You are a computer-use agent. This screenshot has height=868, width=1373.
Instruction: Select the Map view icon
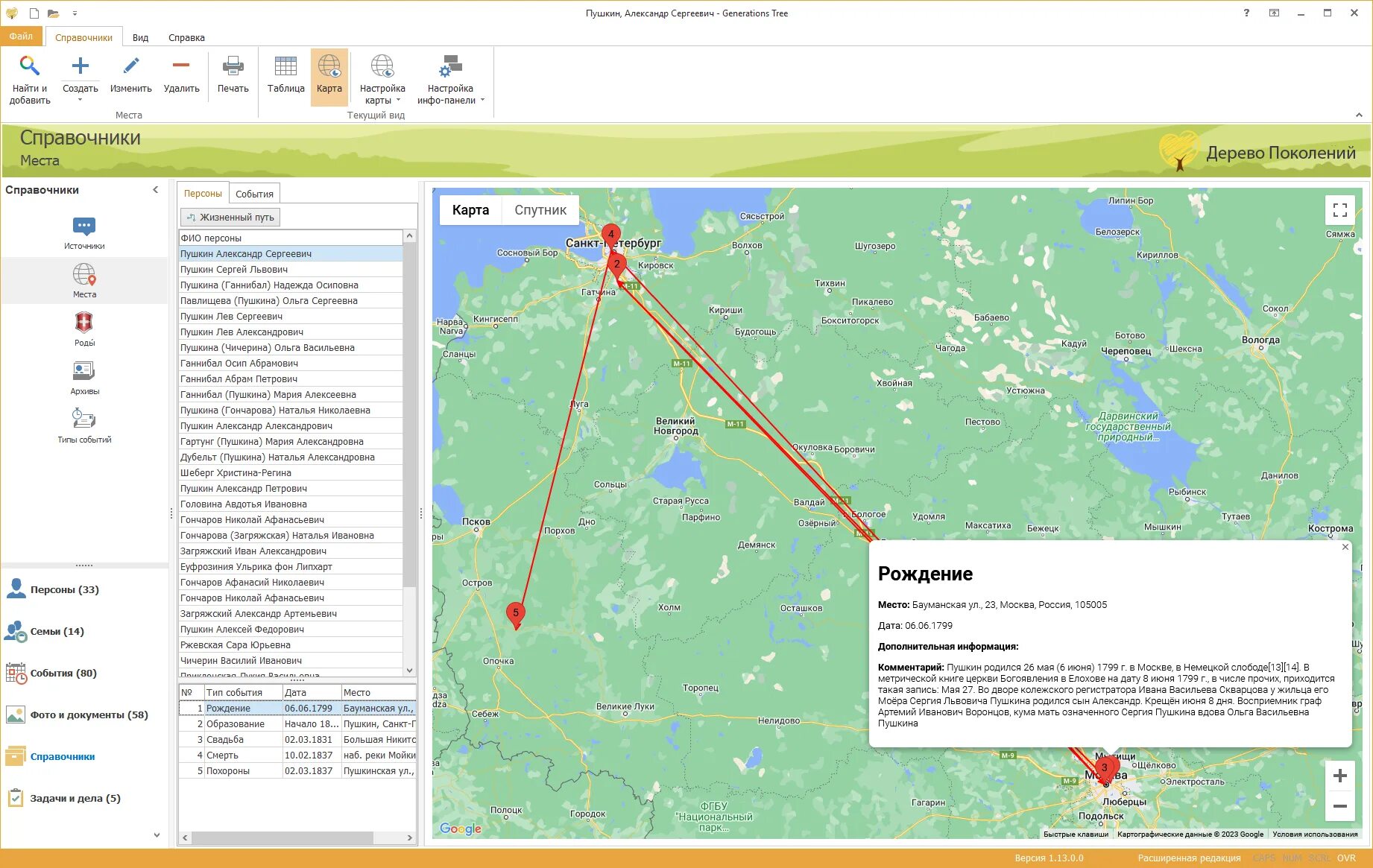click(329, 66)
